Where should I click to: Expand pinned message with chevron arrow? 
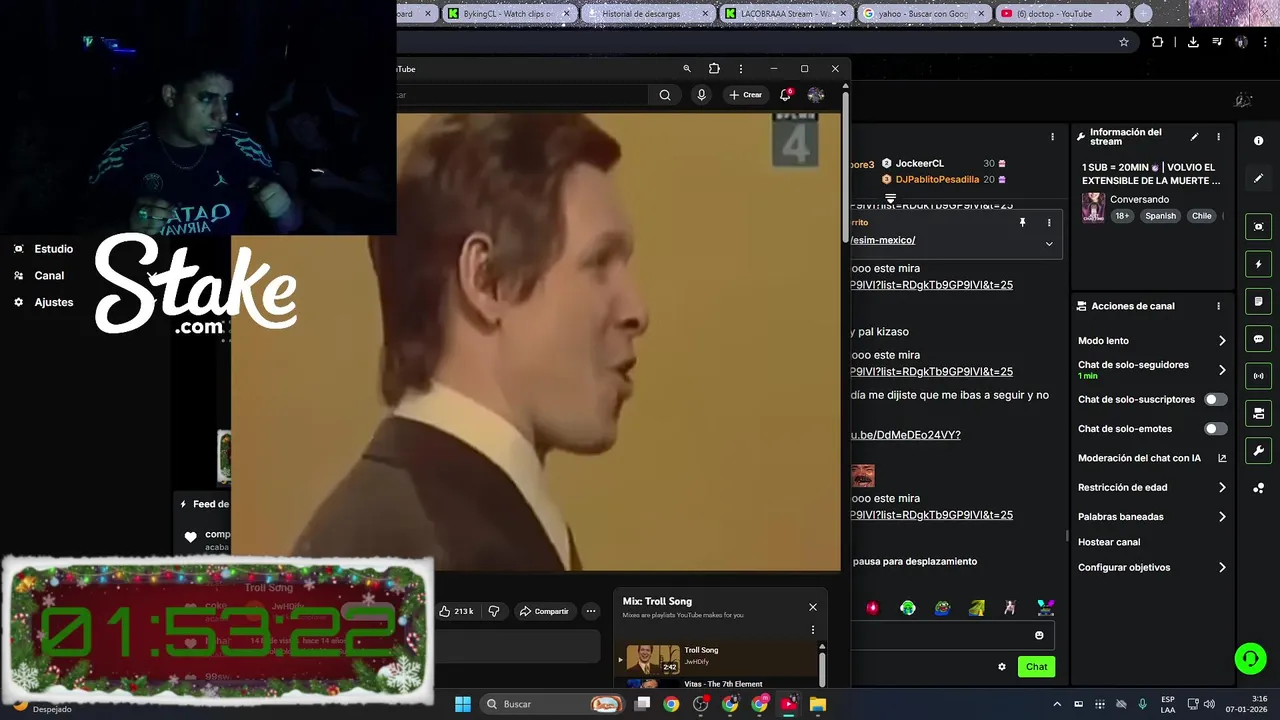pyautogui.click(x=1049, y=243)
